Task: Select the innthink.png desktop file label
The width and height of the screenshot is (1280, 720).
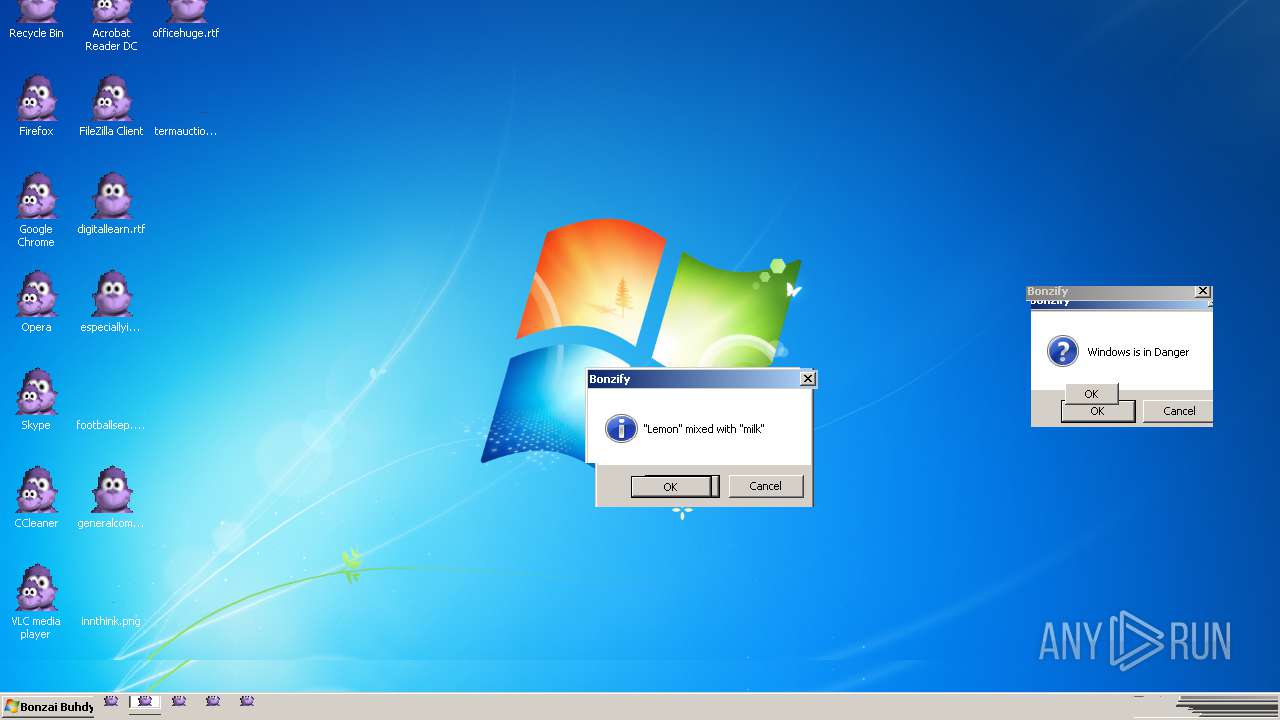Action: pos(111,621)
